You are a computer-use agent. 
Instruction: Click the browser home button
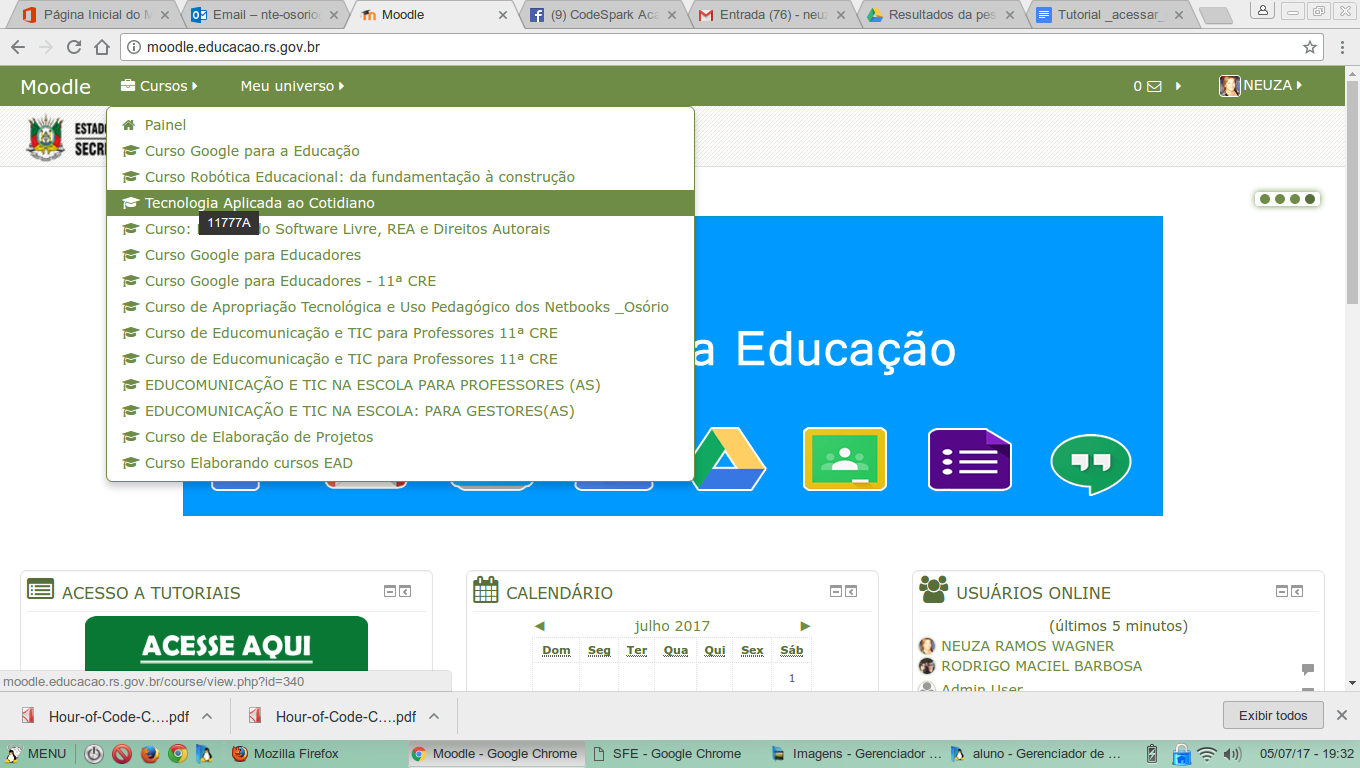tap(102, 47)
